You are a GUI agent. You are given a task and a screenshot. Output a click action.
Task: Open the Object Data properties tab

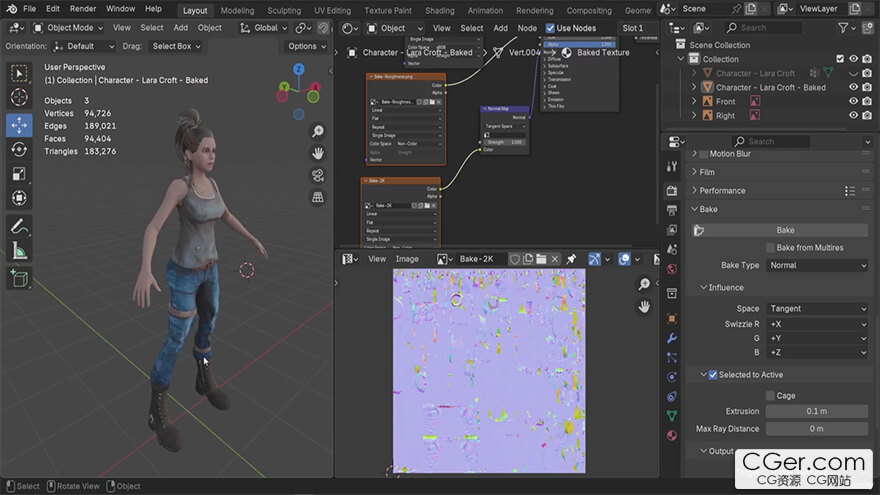[672, 416]
